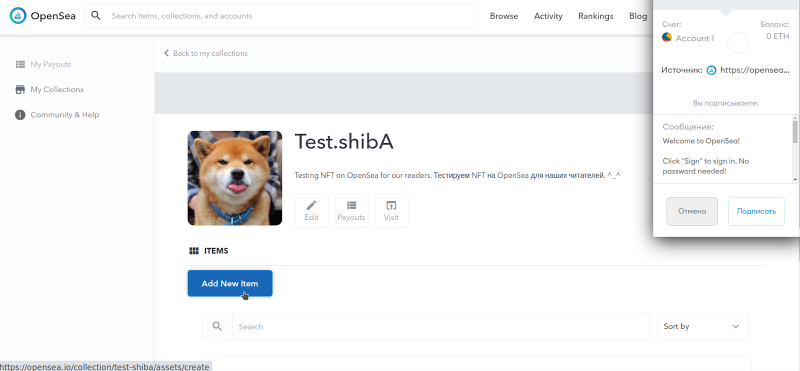Image resolution: width=800 pixels, height=371 pixels.
Task: Click the ITEMS heading text
Action: coord(216,251)
